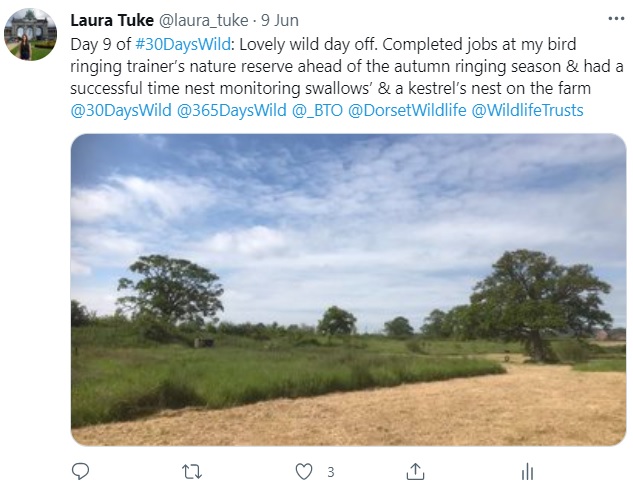The image size is (633, 492).
Task: Enlarge the nature reserve photo
Action: [x=348, y=290]
